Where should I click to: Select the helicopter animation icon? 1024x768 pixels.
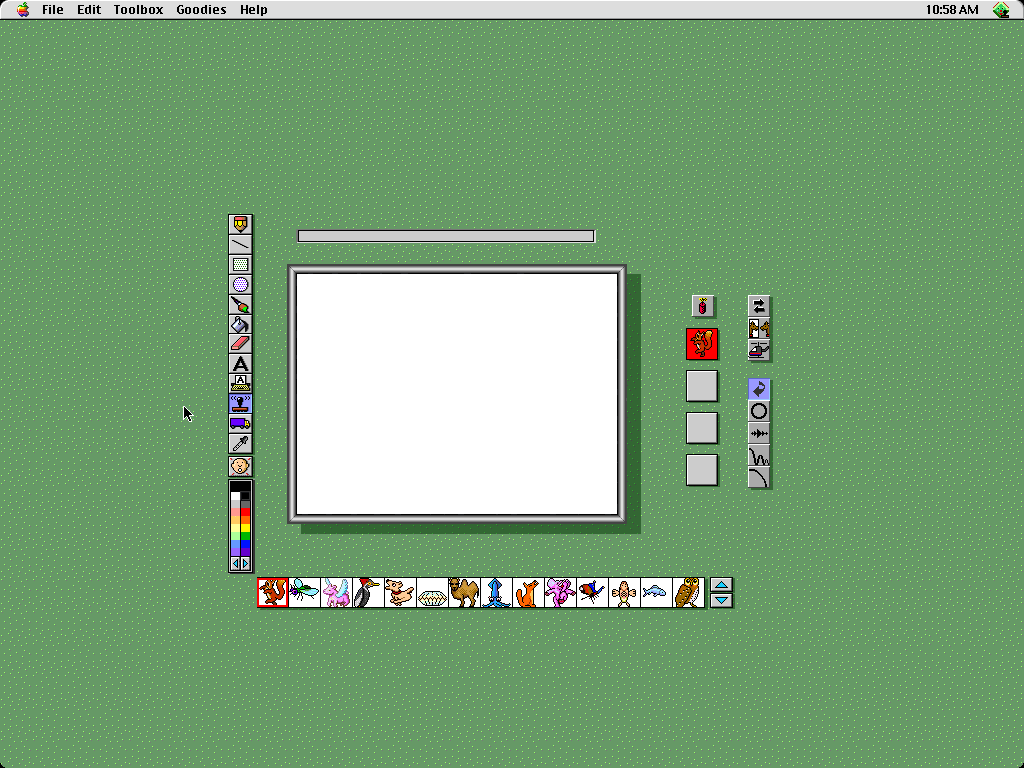(759, 350)
